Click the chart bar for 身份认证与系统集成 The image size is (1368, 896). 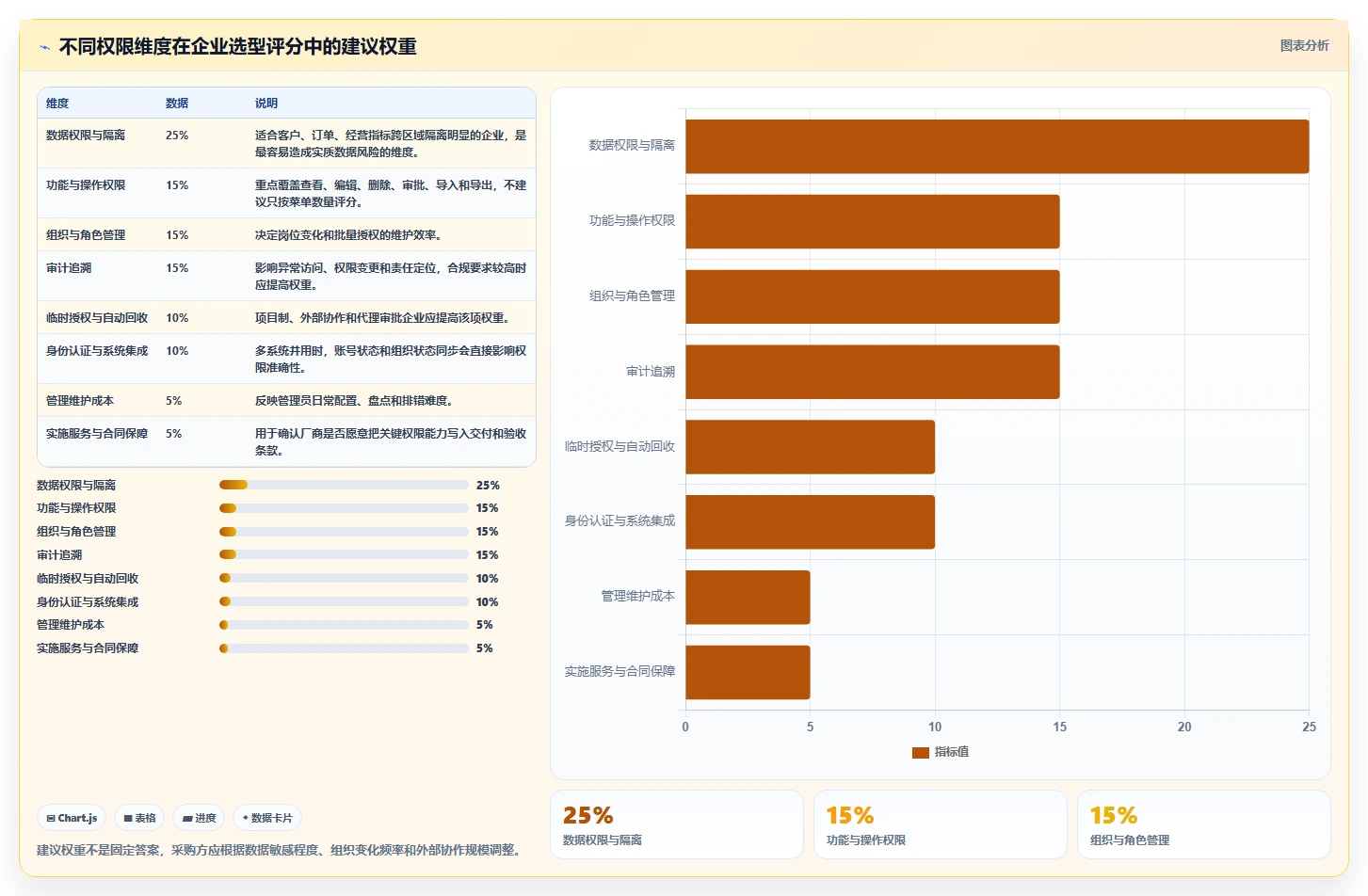pos(810,521)
